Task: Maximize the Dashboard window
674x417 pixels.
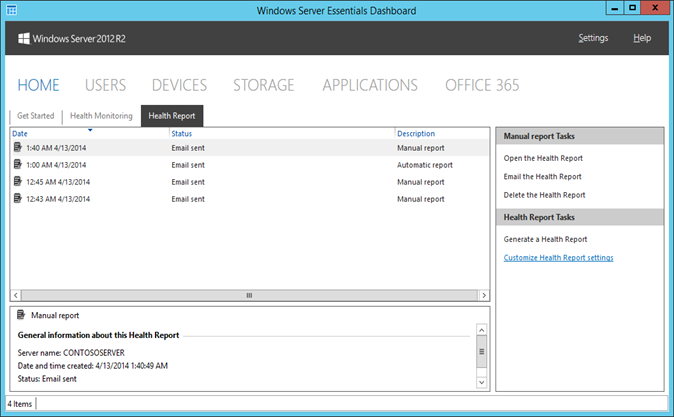Action: pyautogui.click(x=632, y=8)
